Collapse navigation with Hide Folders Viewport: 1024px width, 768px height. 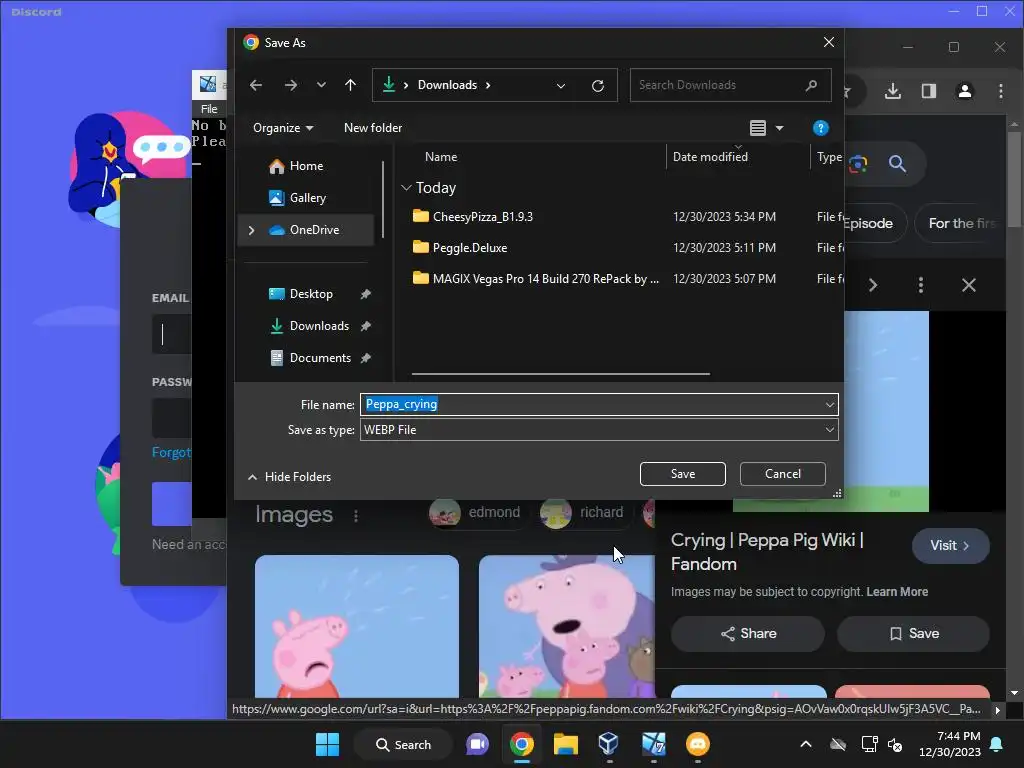289,477
